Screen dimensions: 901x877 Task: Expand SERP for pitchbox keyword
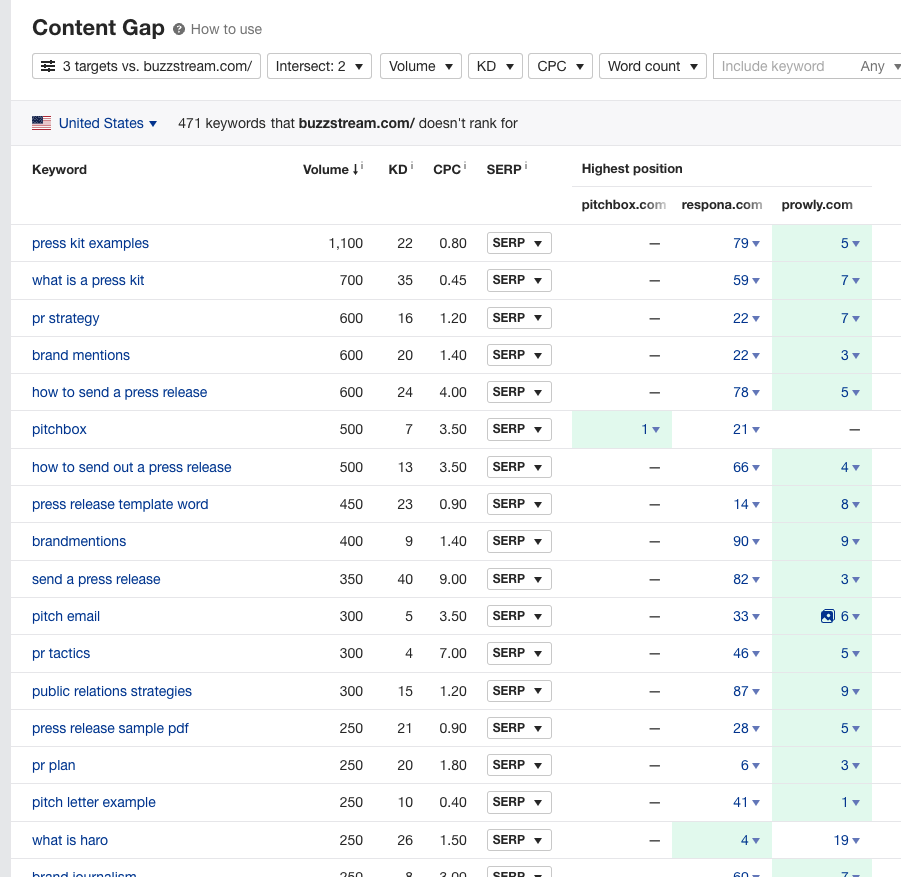point(519,429)
